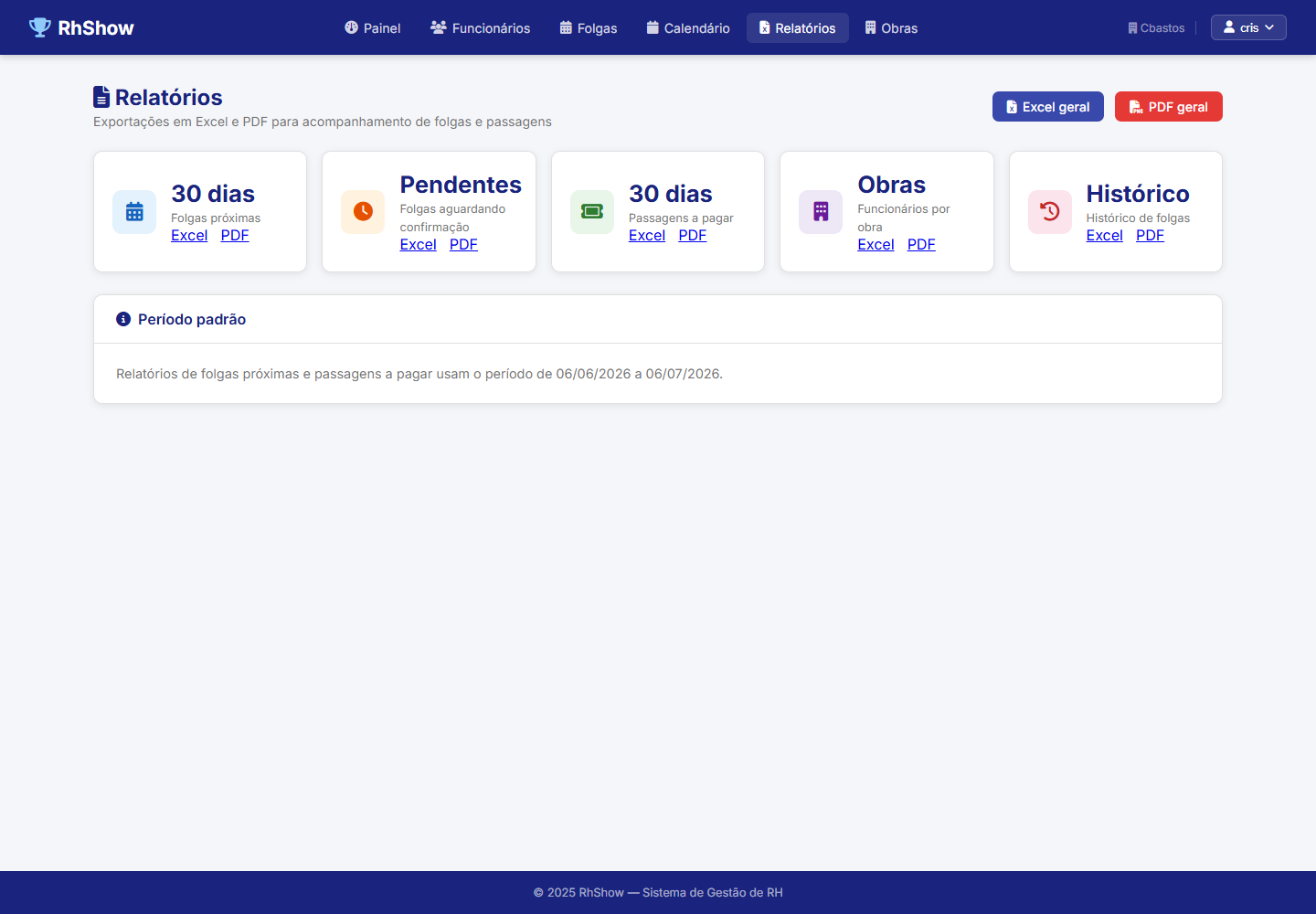Screen dimensions: 1316x914
Task: Download Histórico de folgas Excel file
Action: pyautogui.click(x=1105, y=236)
